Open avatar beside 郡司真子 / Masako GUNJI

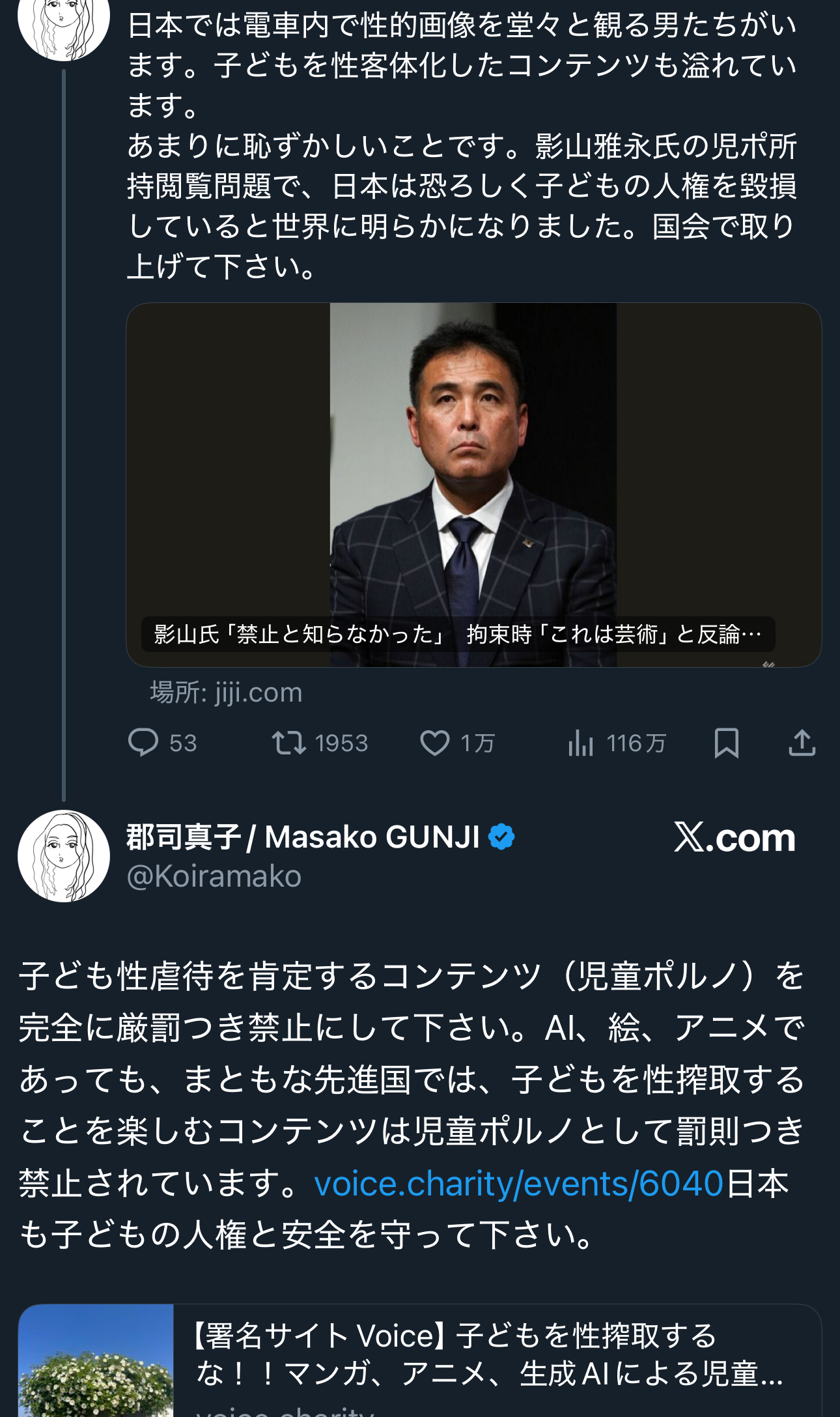(x=63, y=855)
